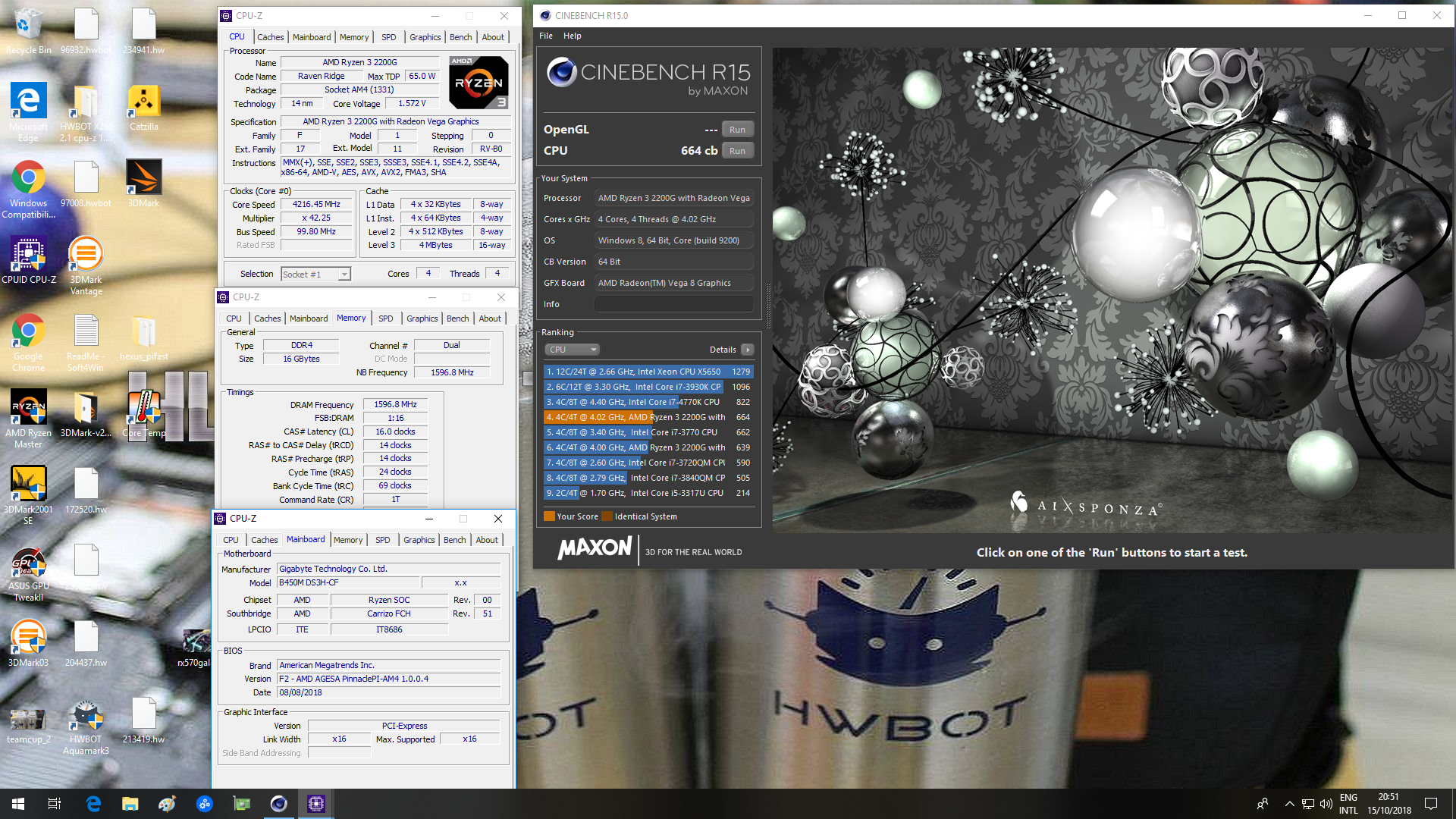The image size is (1456, 819).
Task: Open Socket #1 selection dropdown in CPU-Z
Action: pos(315,275)
